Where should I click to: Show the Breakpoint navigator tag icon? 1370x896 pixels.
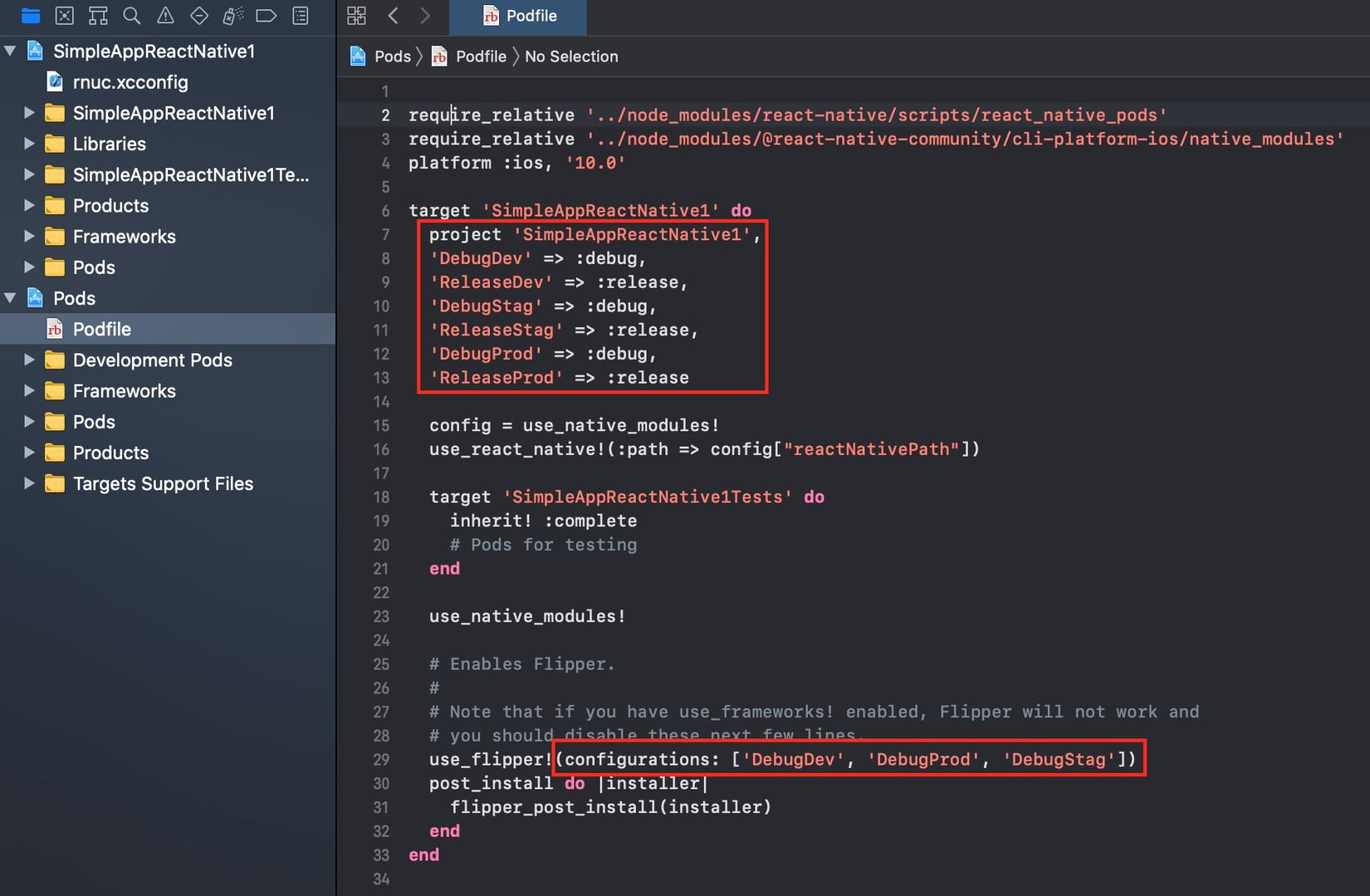point(267,15)
